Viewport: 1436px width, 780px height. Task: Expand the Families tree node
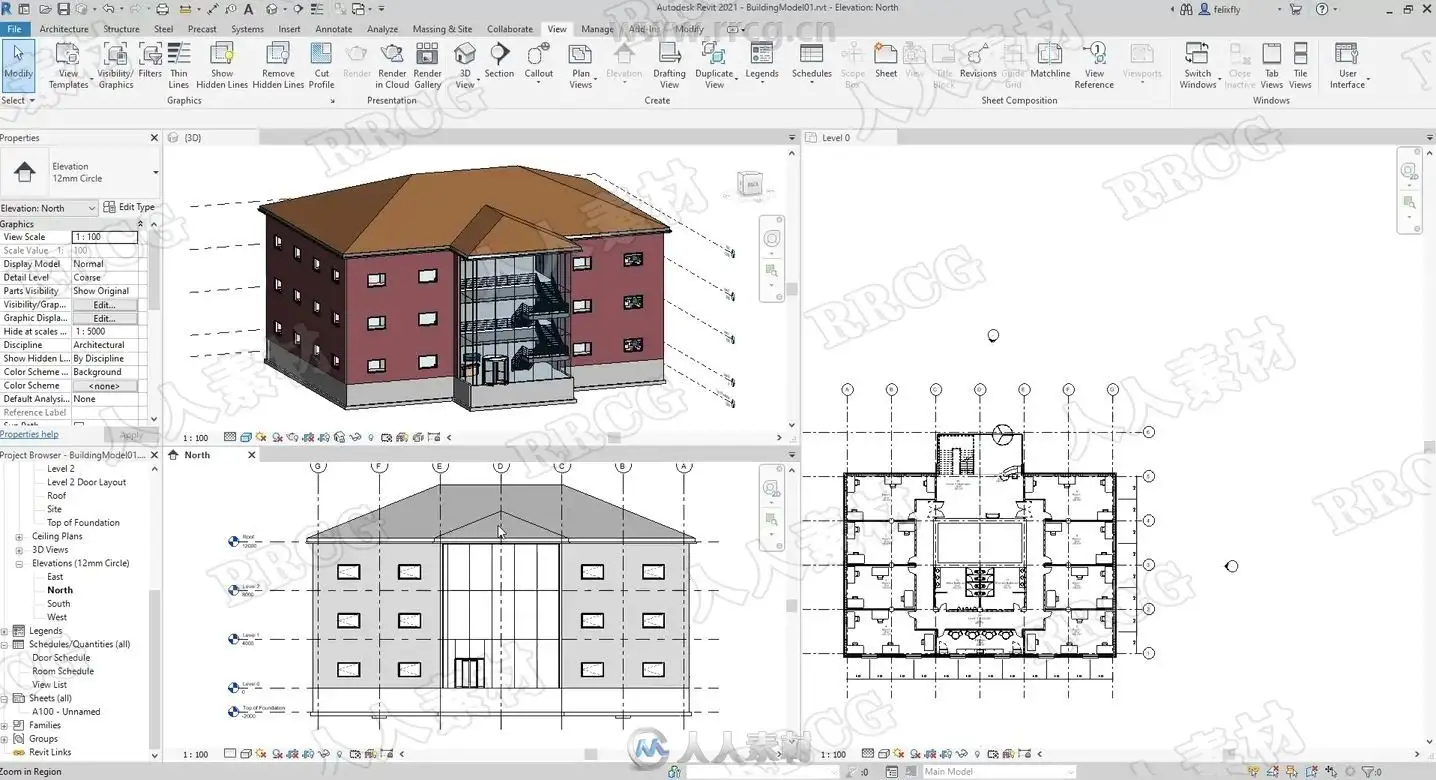point(5,726)
